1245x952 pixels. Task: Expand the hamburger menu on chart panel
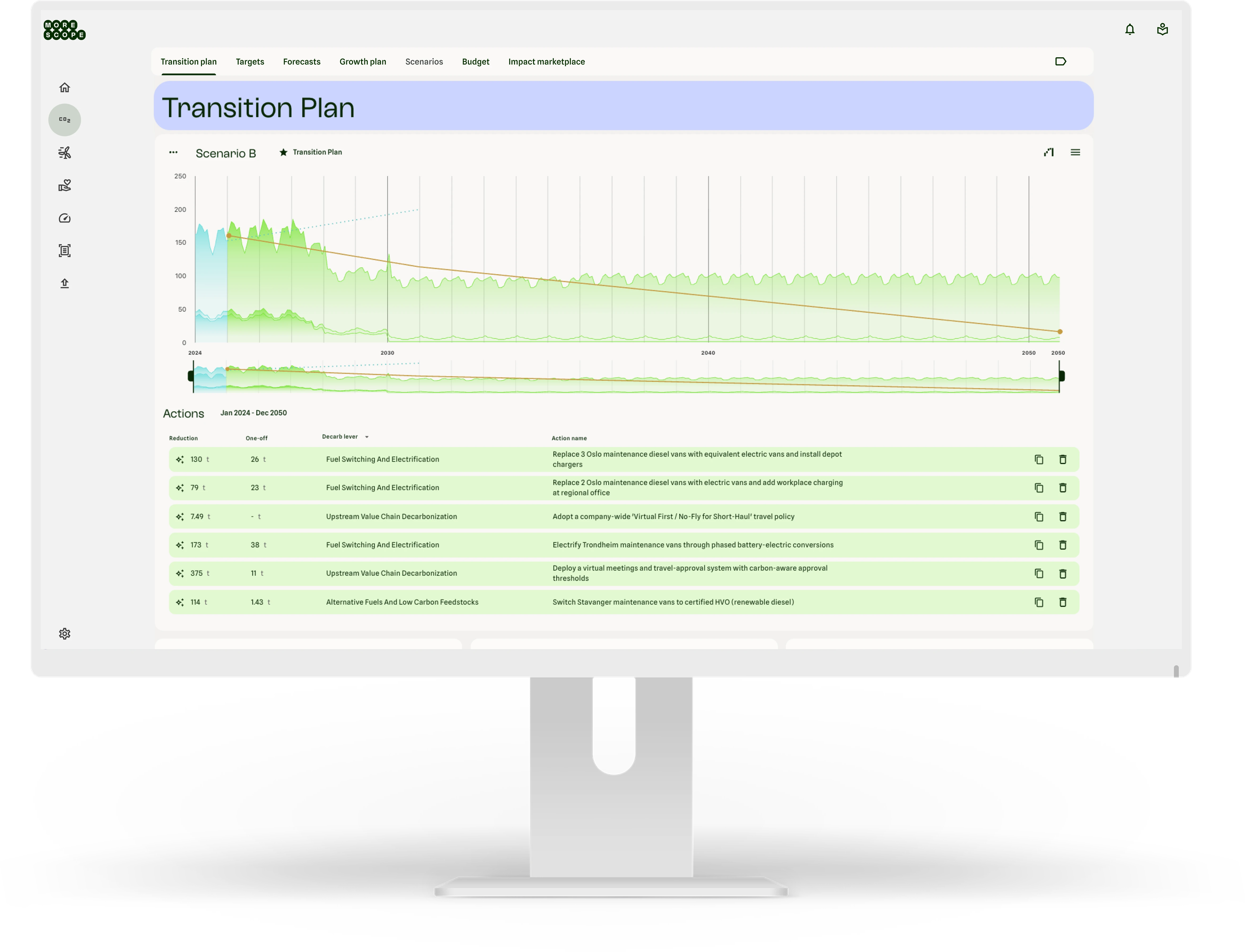[1075, 152]
